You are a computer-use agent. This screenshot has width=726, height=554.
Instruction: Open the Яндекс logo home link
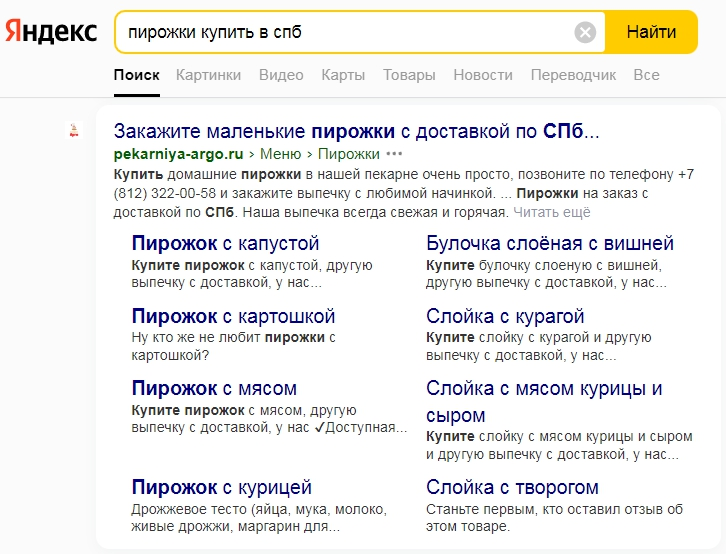(51, 31)
